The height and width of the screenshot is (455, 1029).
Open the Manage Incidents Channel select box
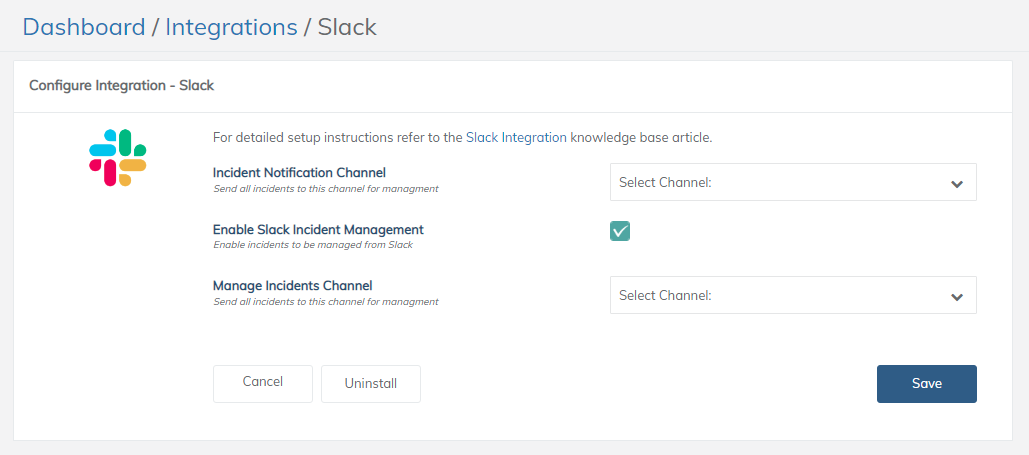pyautogui.click(x=780, y=296)
